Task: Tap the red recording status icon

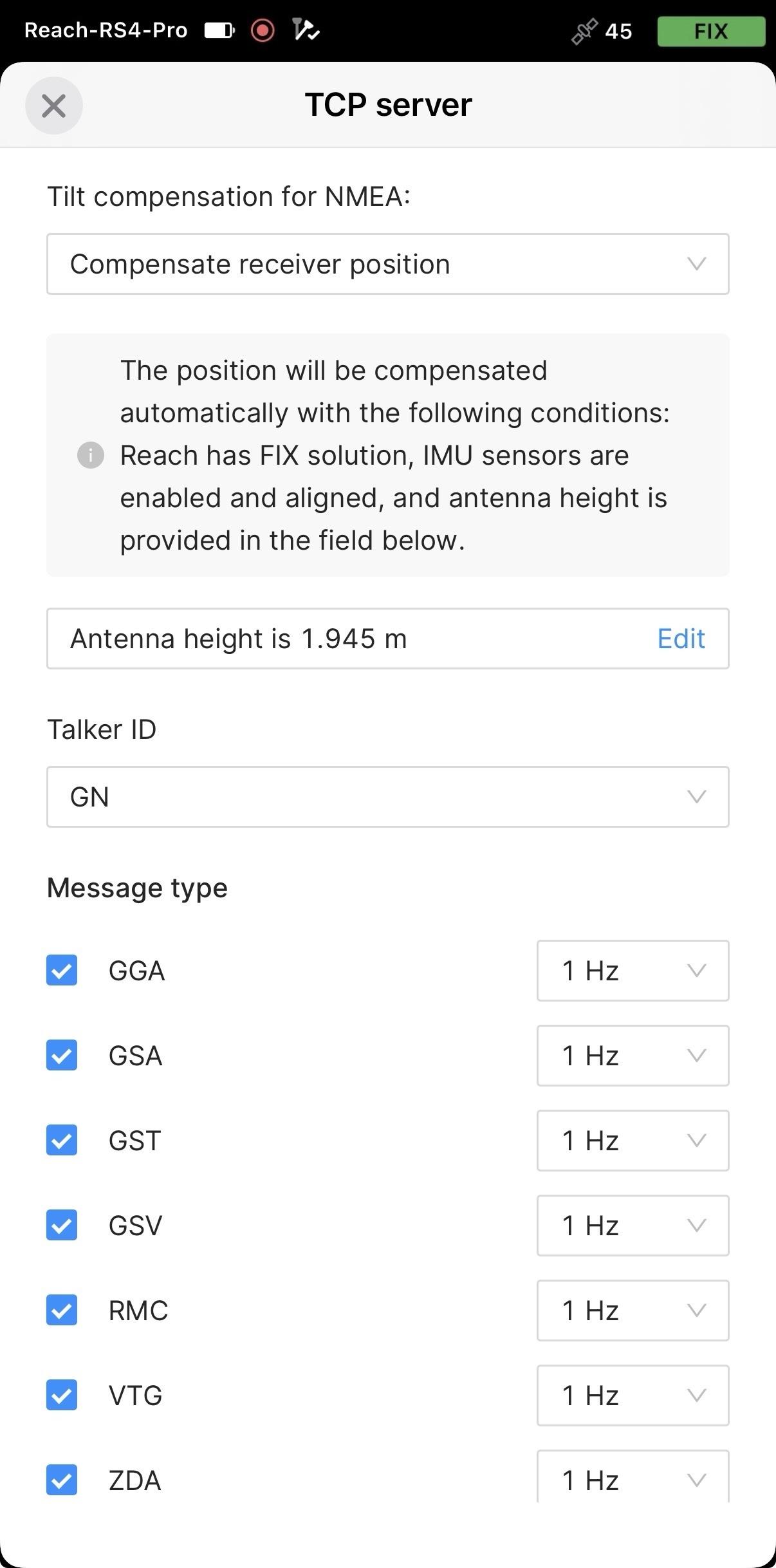Action: click(263, 30)
